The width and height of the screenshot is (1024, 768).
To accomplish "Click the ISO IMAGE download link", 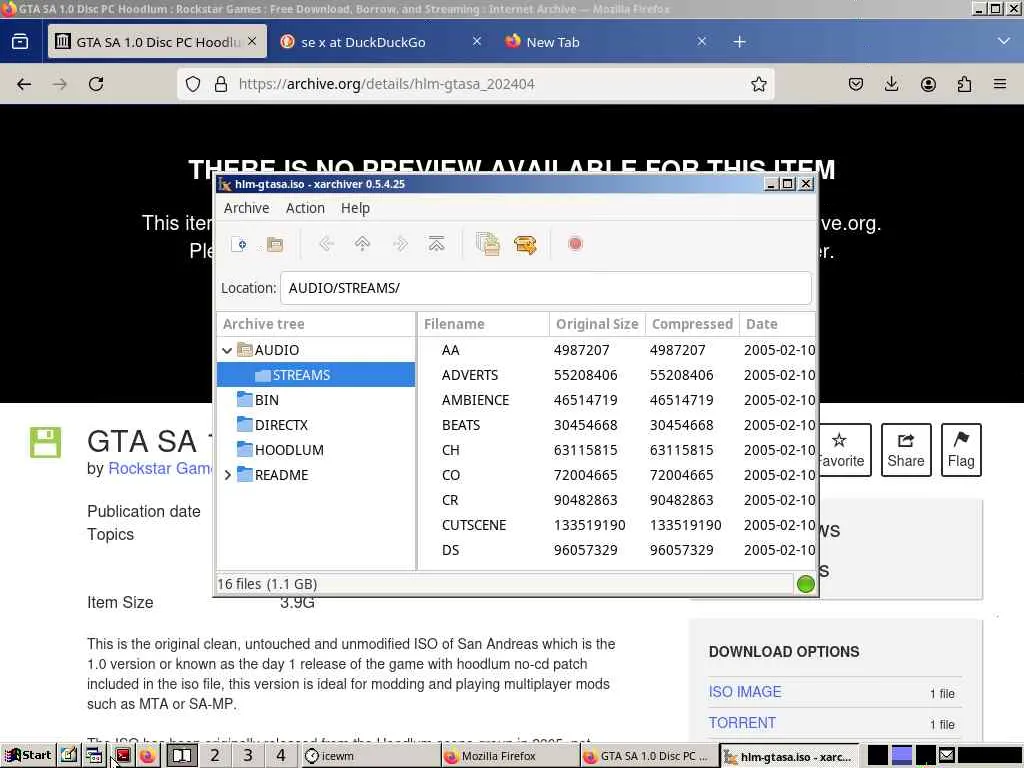I will pos(744,692).
